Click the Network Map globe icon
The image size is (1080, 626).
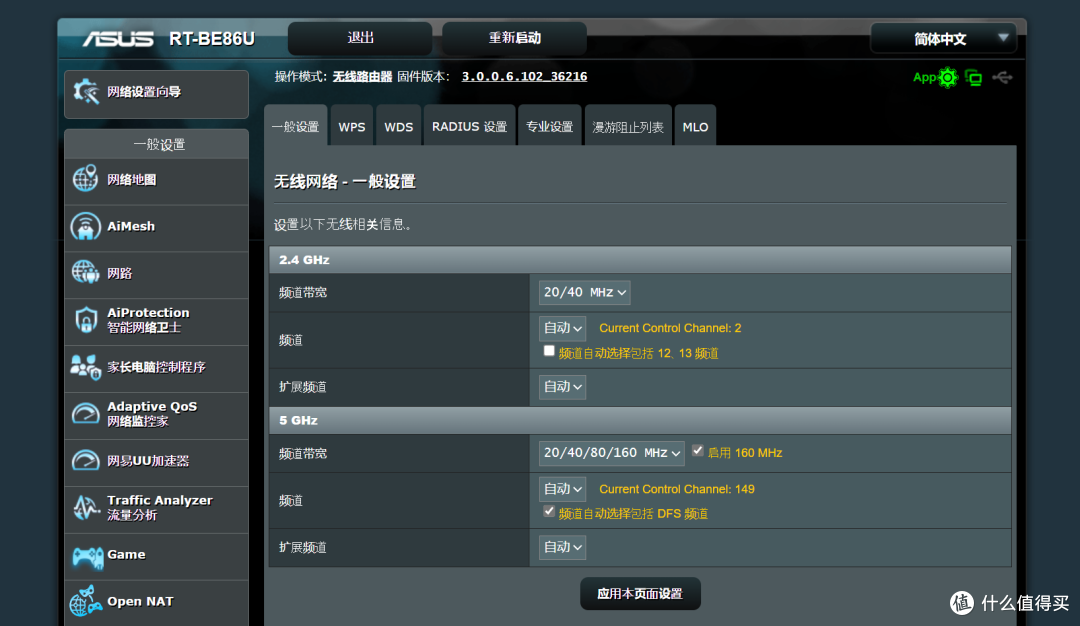[x=85, y=179]
